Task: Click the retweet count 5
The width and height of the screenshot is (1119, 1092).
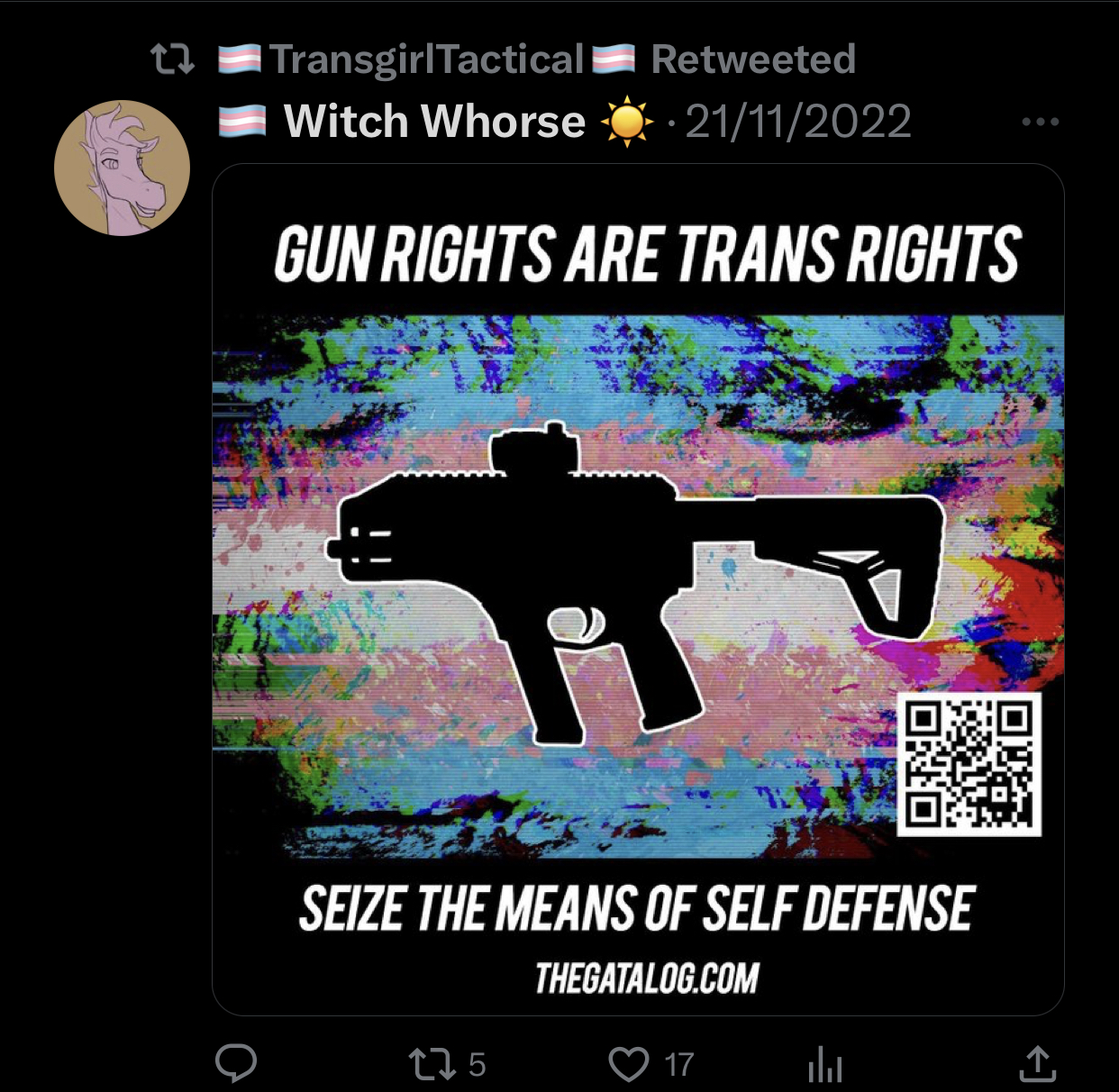Action: click(x=477, y=1065)
